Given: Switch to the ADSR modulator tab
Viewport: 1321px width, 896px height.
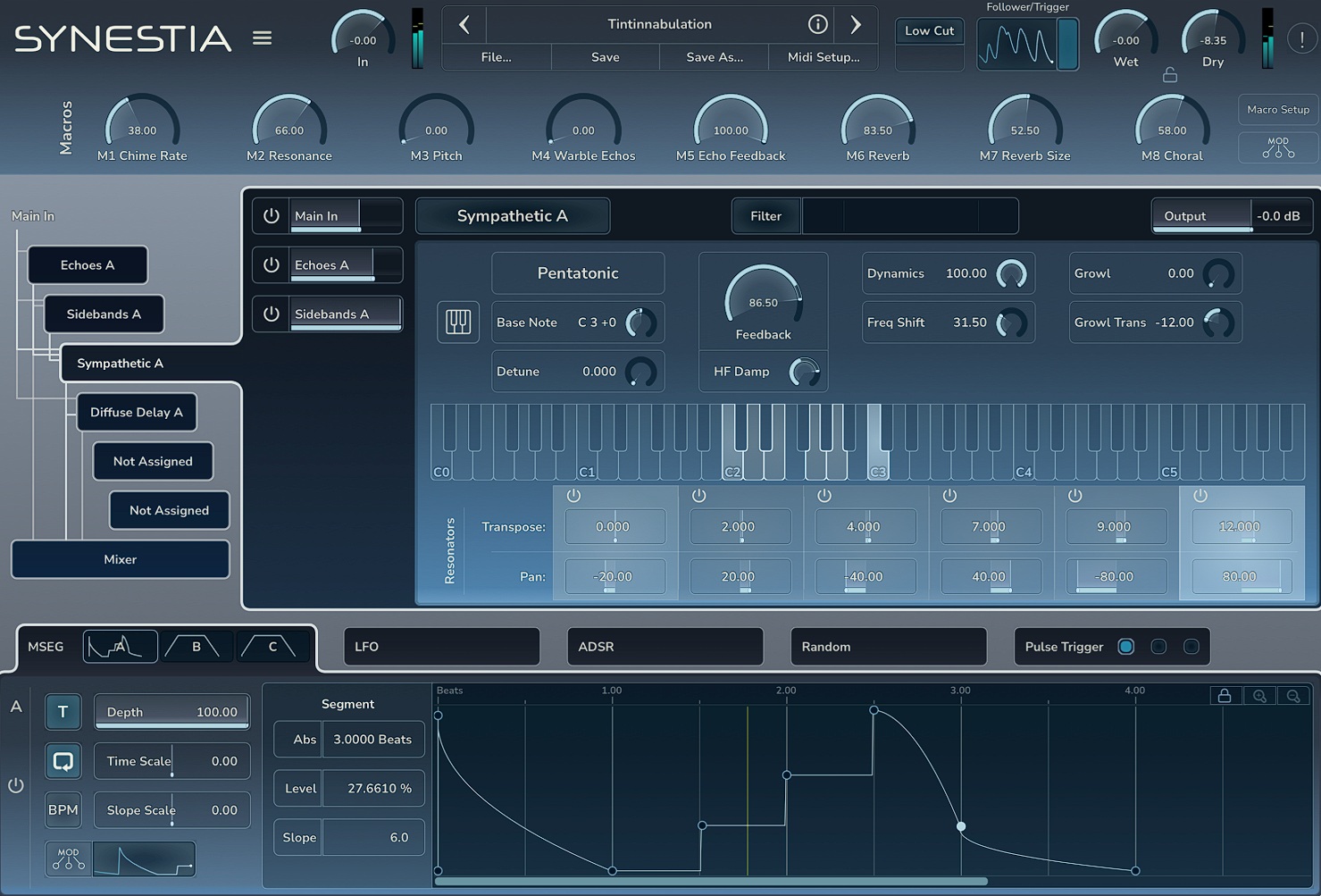Looking at the screenshot, I should 665,646.
